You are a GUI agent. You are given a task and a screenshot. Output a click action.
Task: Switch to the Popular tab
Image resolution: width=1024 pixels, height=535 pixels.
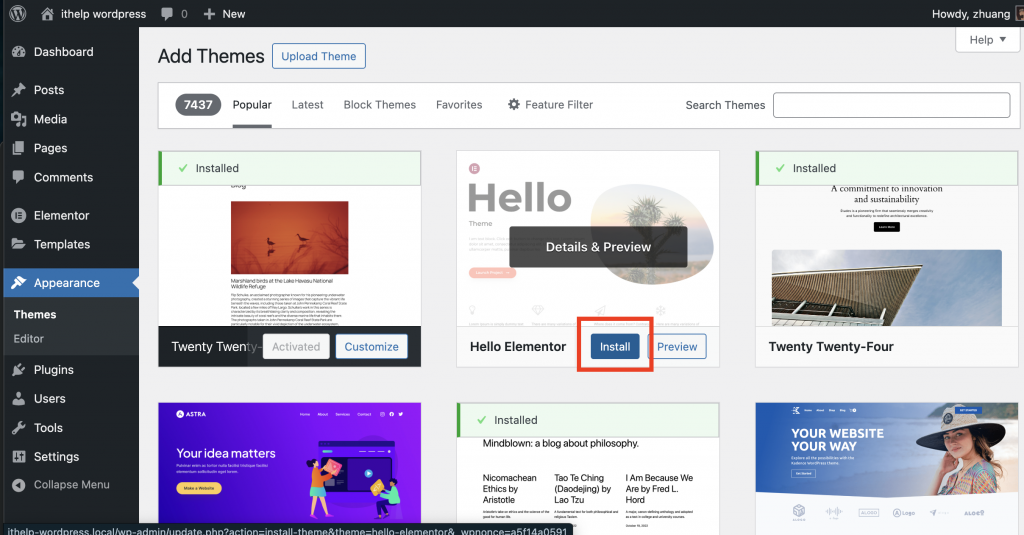click(x=252, y=105)
